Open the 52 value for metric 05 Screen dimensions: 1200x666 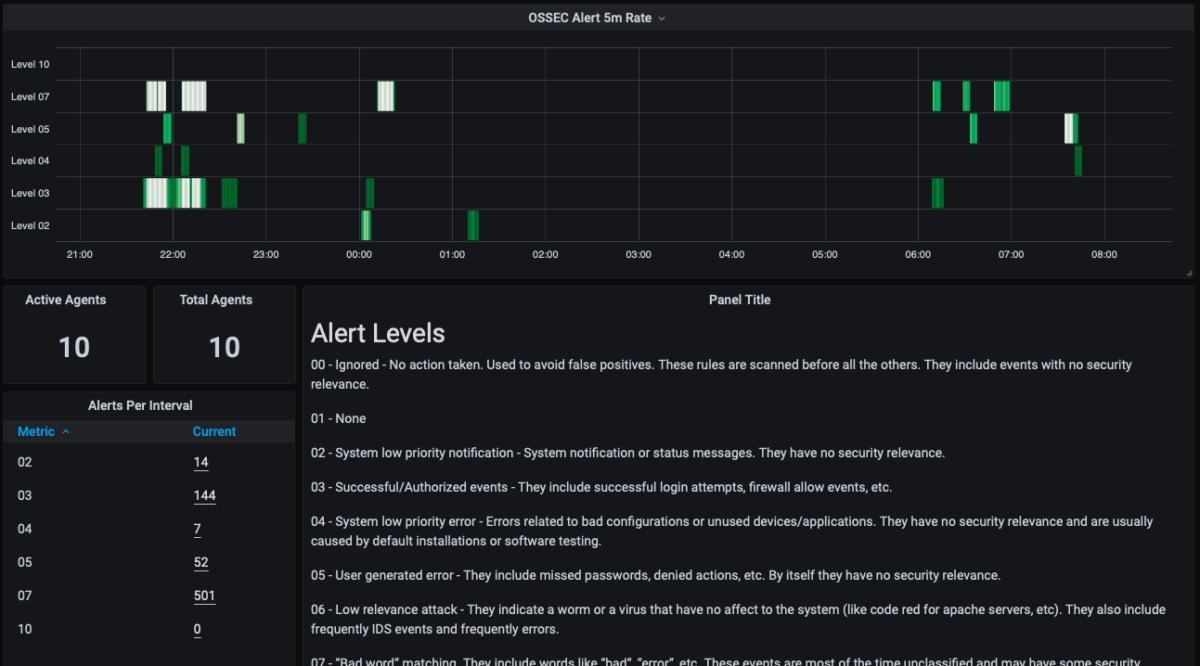coord(201,563)
